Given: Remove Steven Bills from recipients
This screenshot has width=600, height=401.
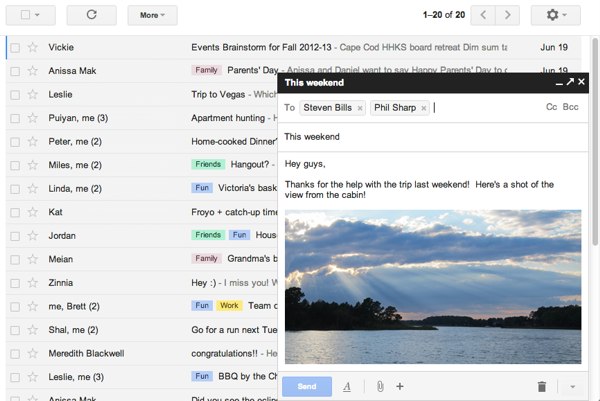Looking at the screenshot, I should [x=360, y=108].
